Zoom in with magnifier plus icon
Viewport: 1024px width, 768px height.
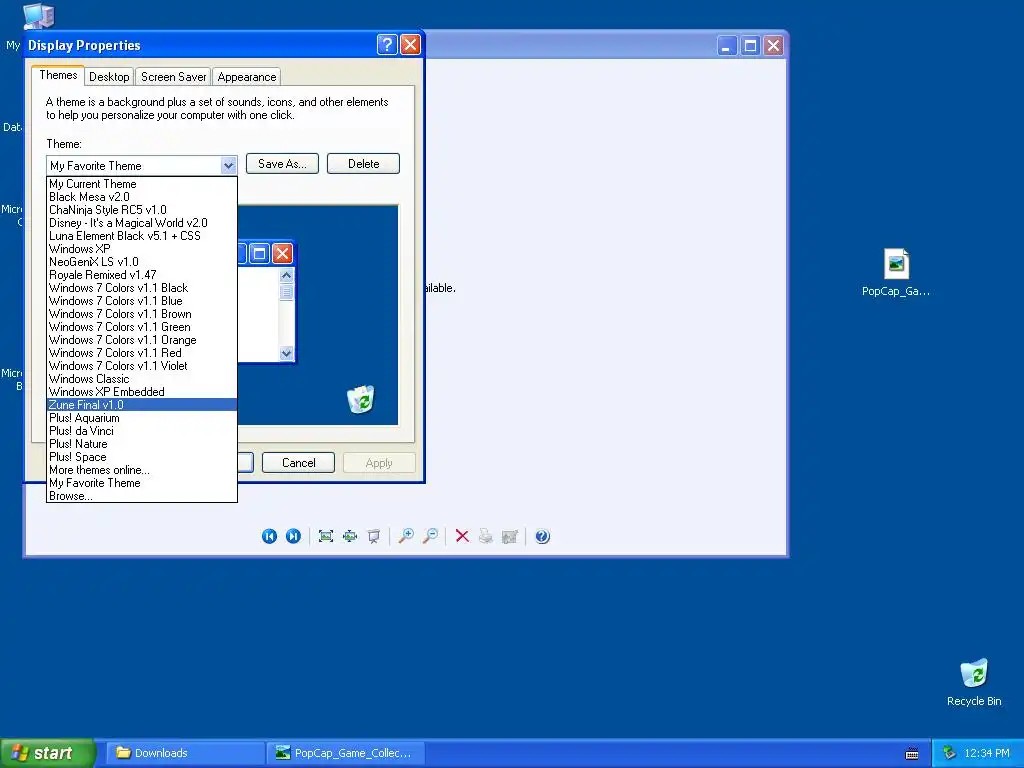(x=406, y=536)
